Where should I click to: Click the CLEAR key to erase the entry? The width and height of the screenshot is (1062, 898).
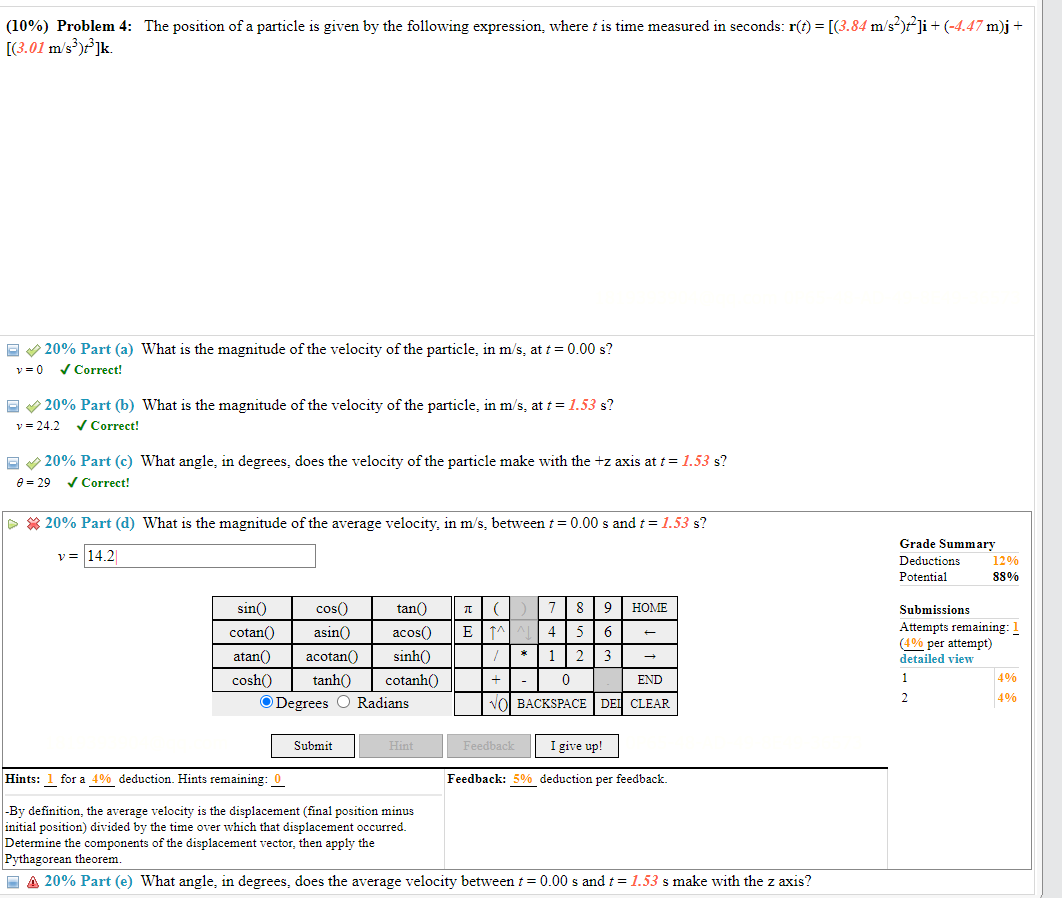pyautogui.click(x=649, y=703)
